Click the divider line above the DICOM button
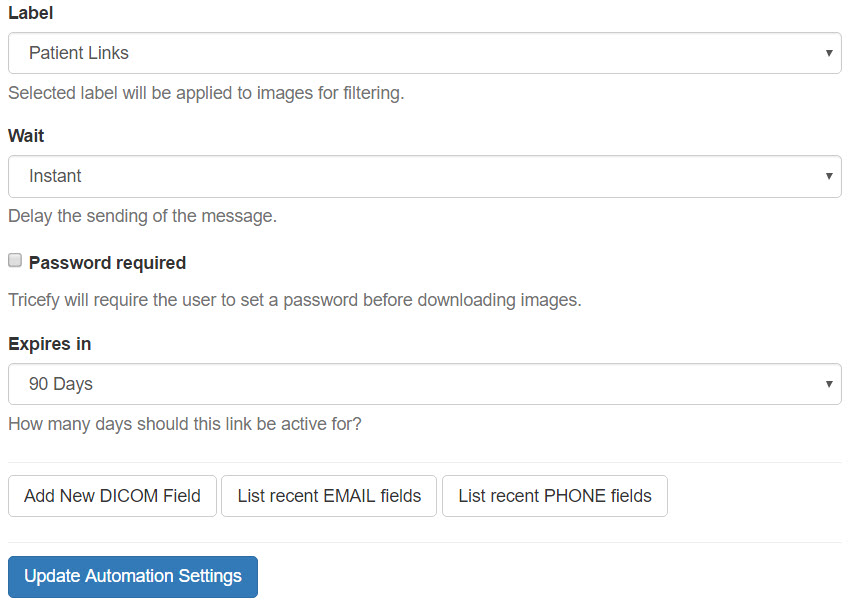The image size is (848, 600). 424,462
